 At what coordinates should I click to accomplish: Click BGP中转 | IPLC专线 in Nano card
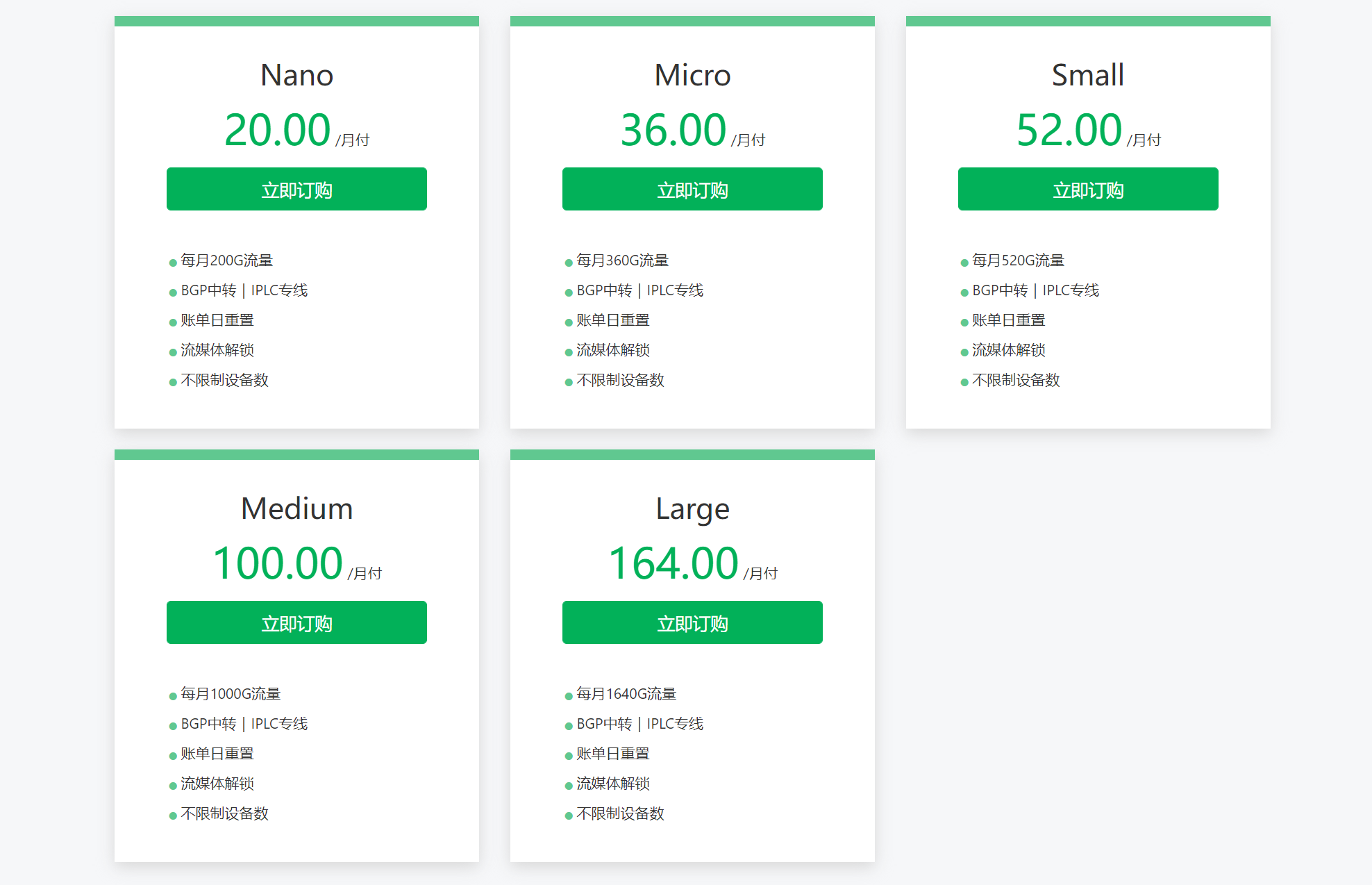[x=244, y=290]
